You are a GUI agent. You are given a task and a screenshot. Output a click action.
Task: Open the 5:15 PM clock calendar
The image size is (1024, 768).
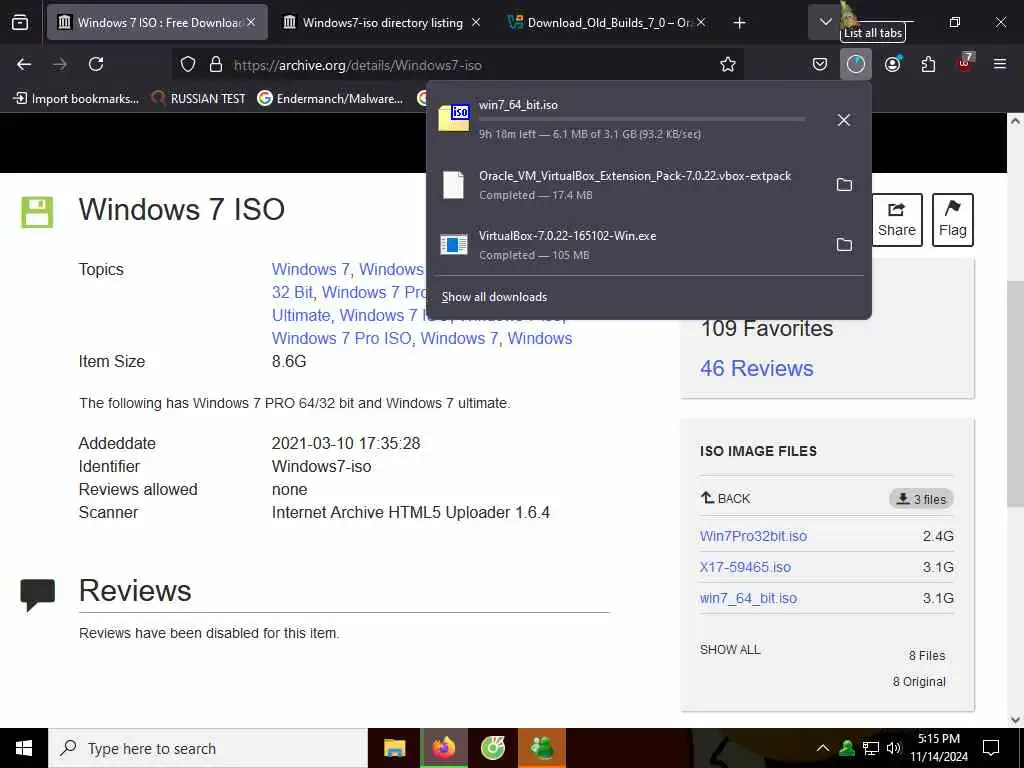coord(939,748)
